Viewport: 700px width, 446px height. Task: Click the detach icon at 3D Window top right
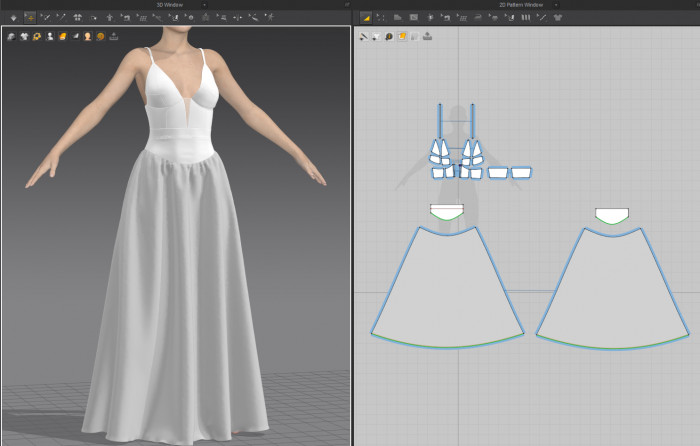pos(347,5)
